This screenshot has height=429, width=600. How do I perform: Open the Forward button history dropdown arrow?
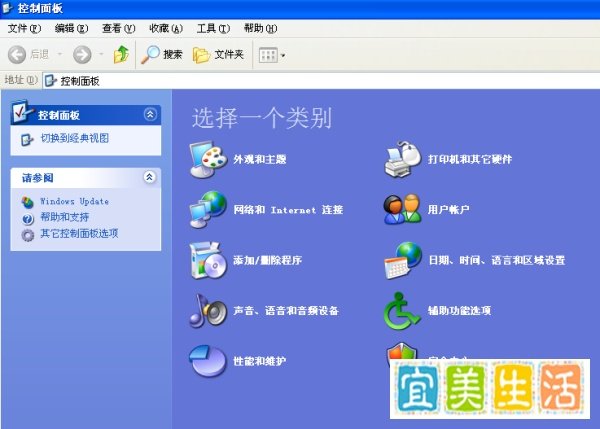pyautogui.click(x=101, y=54)
